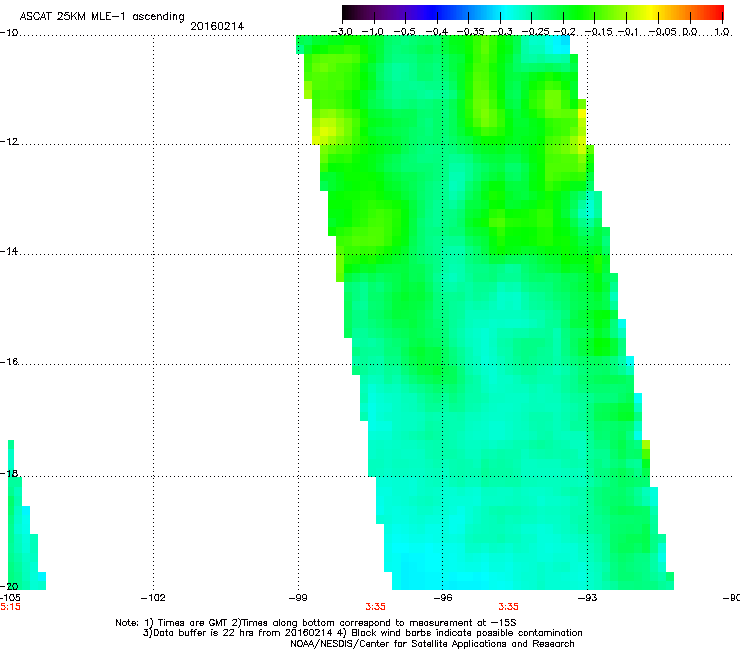
Task: Select the '-93' longitude axis label
Action: 588,598
